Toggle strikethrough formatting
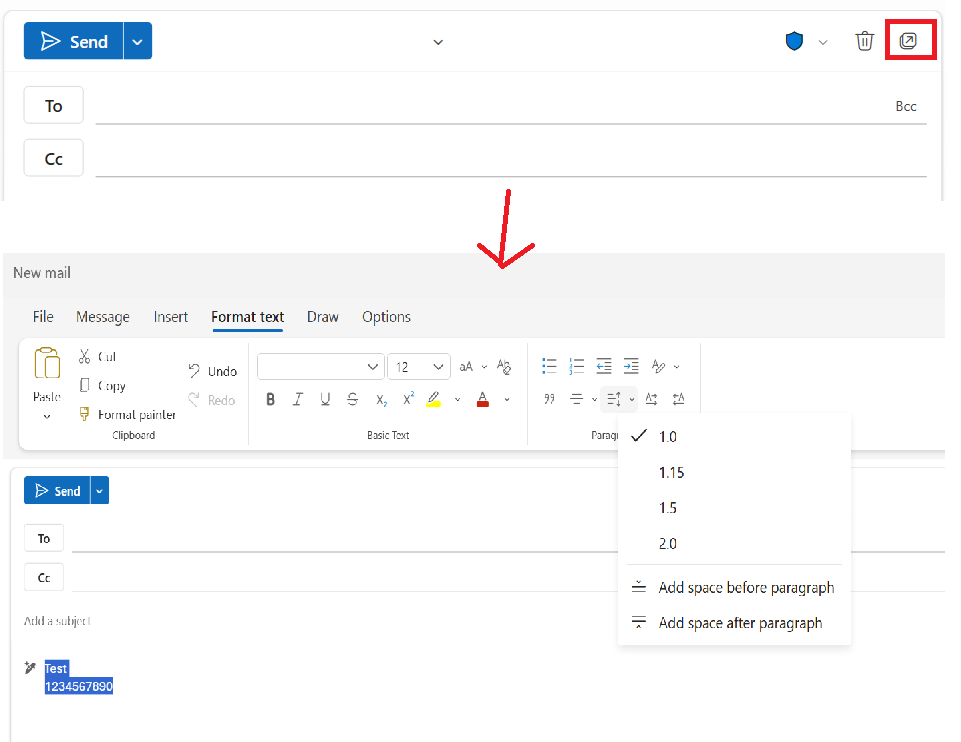The width and height of the screenshot is (961, 742). tap(352, 399)
